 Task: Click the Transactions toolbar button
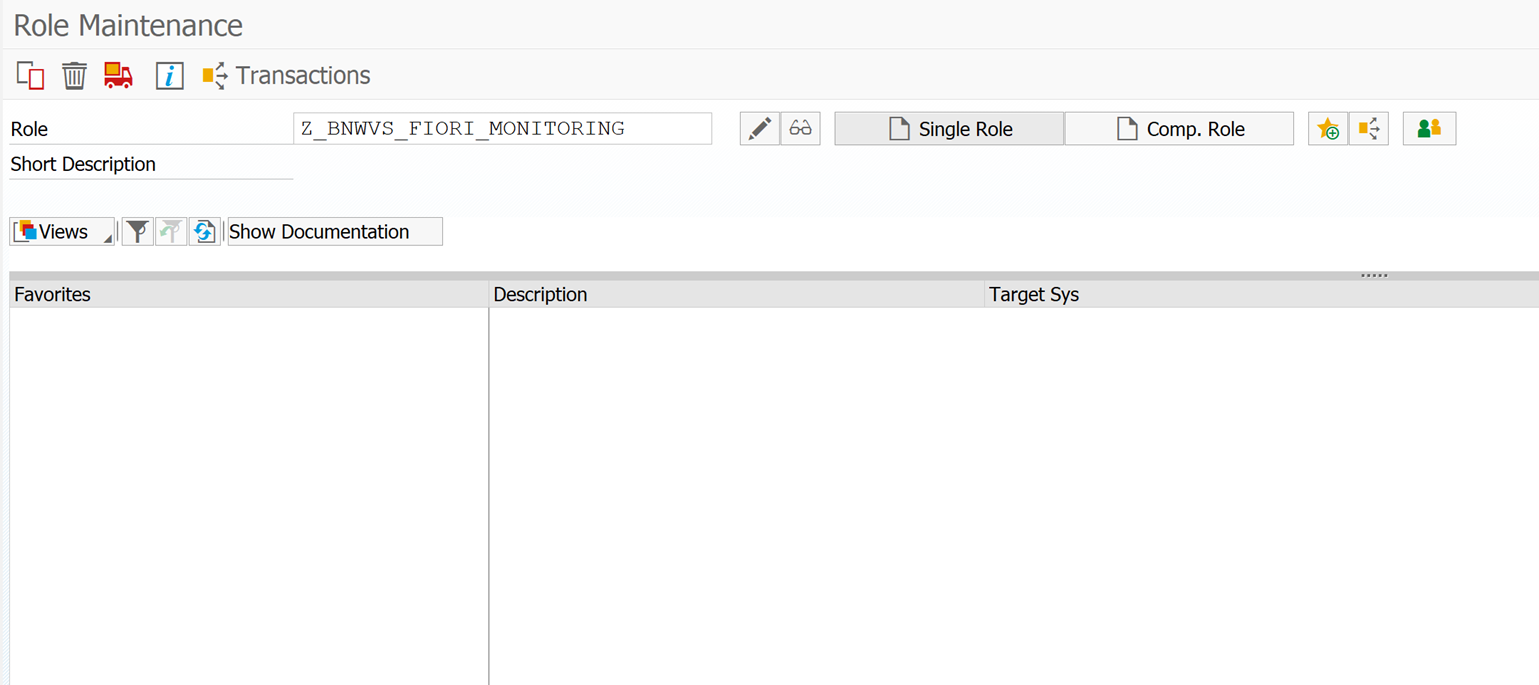286,76
